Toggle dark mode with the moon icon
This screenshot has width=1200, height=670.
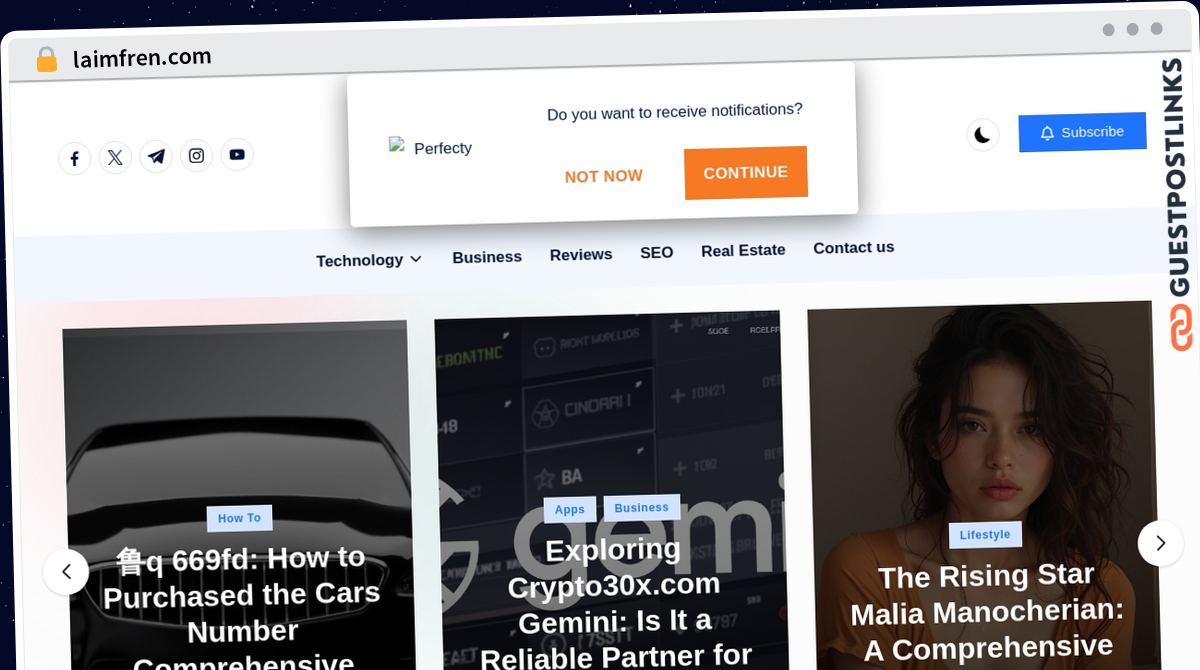[x=983, y=134]
